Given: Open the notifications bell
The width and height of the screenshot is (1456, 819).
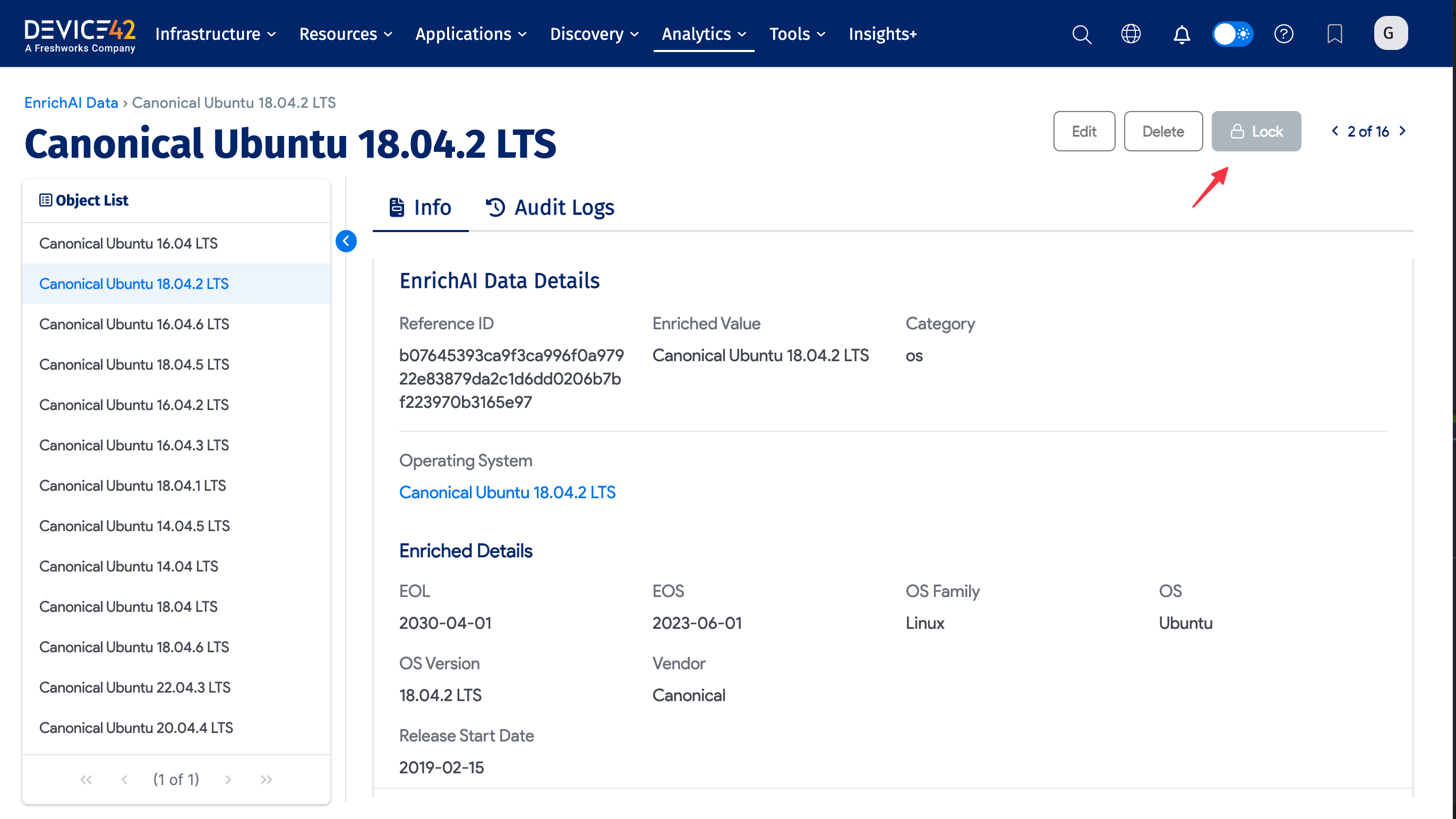Looking at the screenshot, I should click(1181, 34).
